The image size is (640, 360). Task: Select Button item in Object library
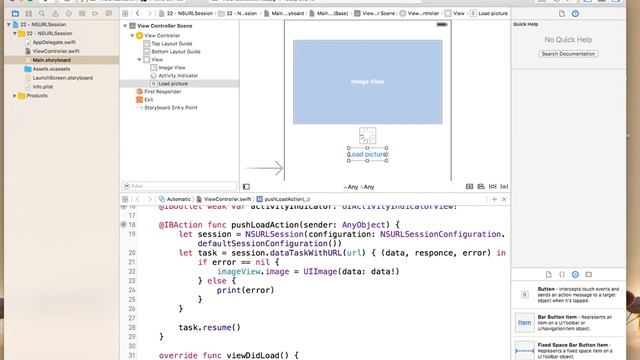(x=568, y=295)
